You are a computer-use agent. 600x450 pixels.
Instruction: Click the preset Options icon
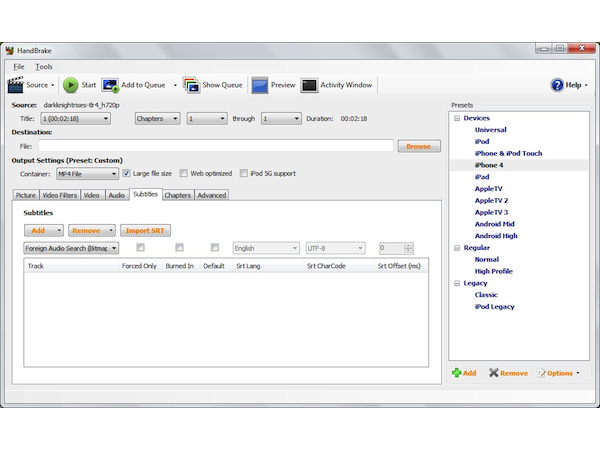pos(541,373)
